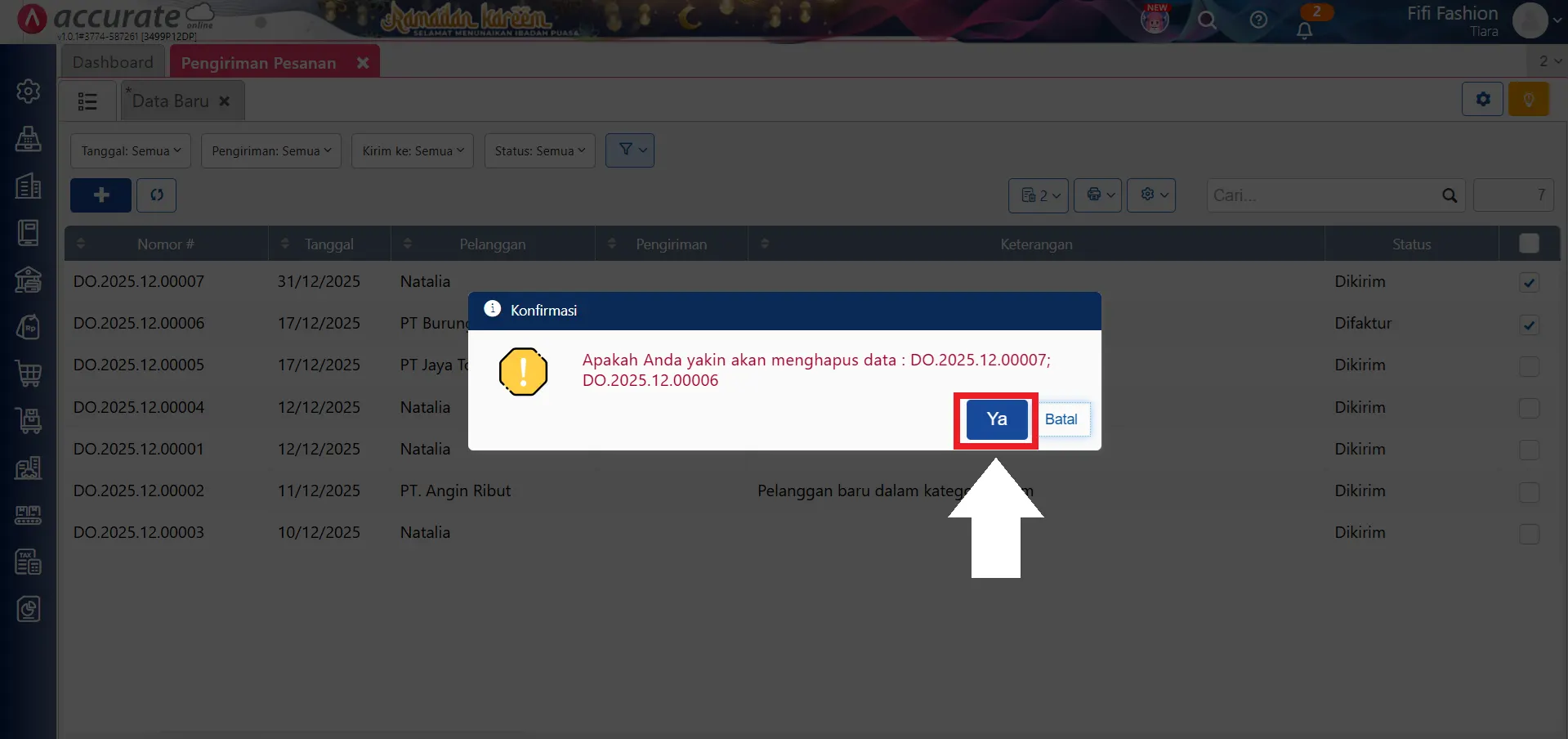Expand the printer options dropdown
Screen dimensions: 1568x739
[1098, 195]
